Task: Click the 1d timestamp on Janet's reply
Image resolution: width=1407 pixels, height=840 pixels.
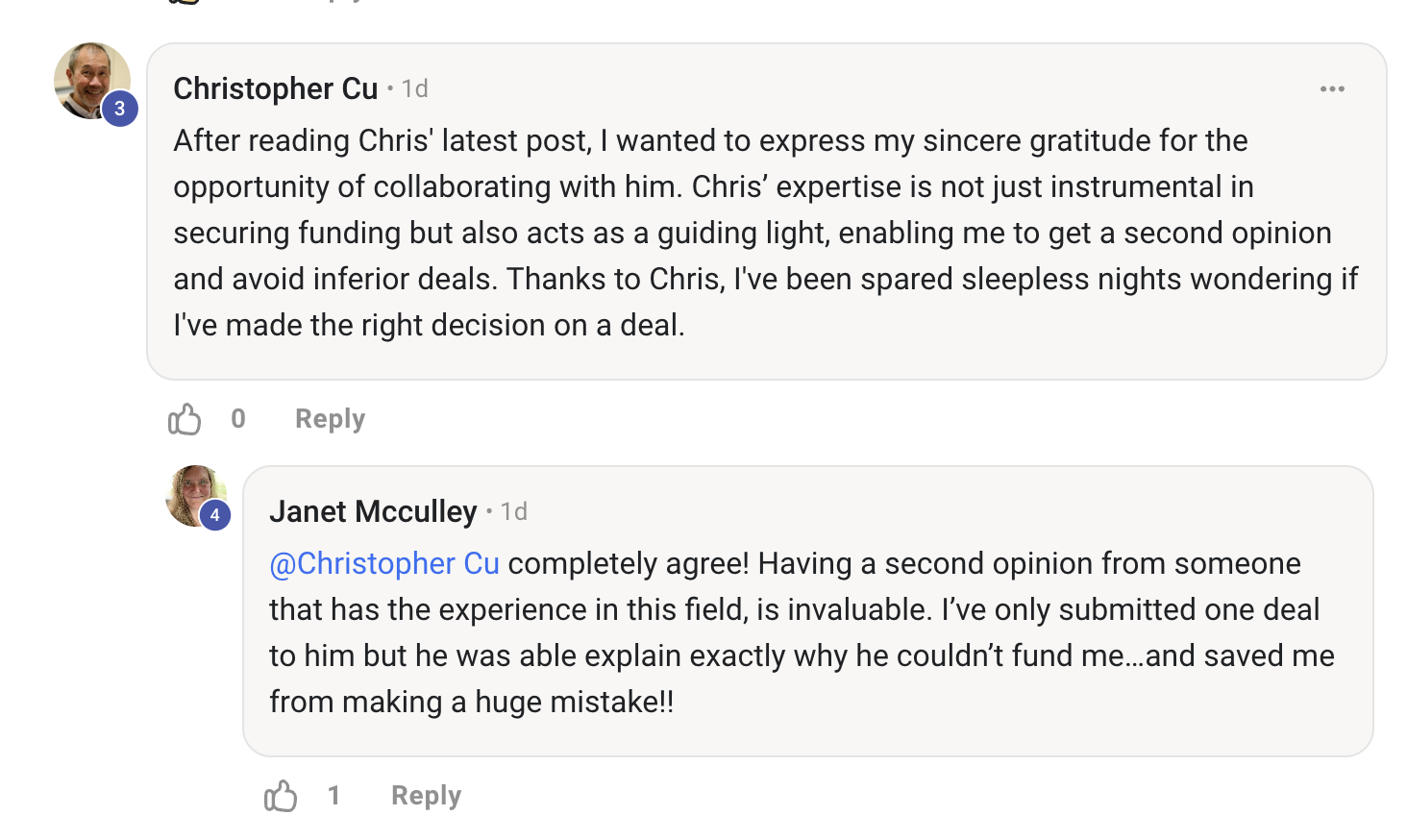Action: coord(514,511)
